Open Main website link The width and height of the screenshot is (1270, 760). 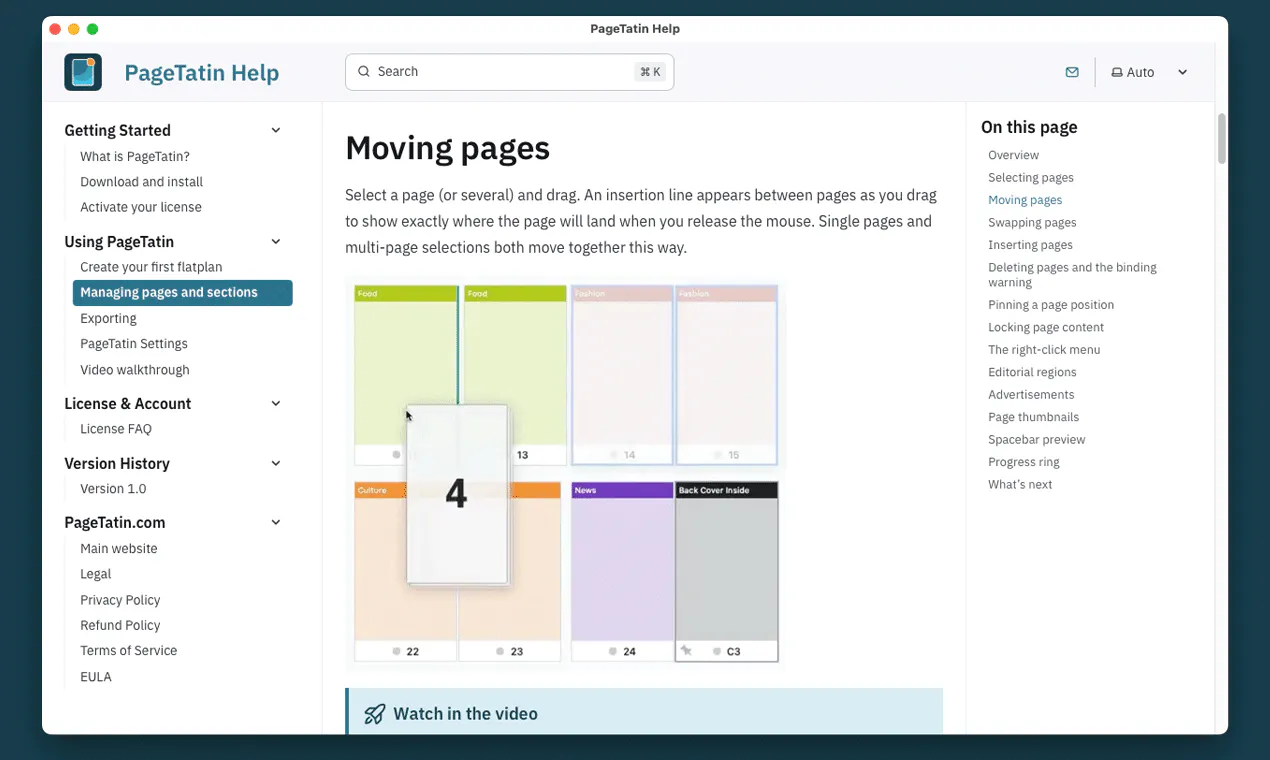pyautogui.click(x=119, y=548)
